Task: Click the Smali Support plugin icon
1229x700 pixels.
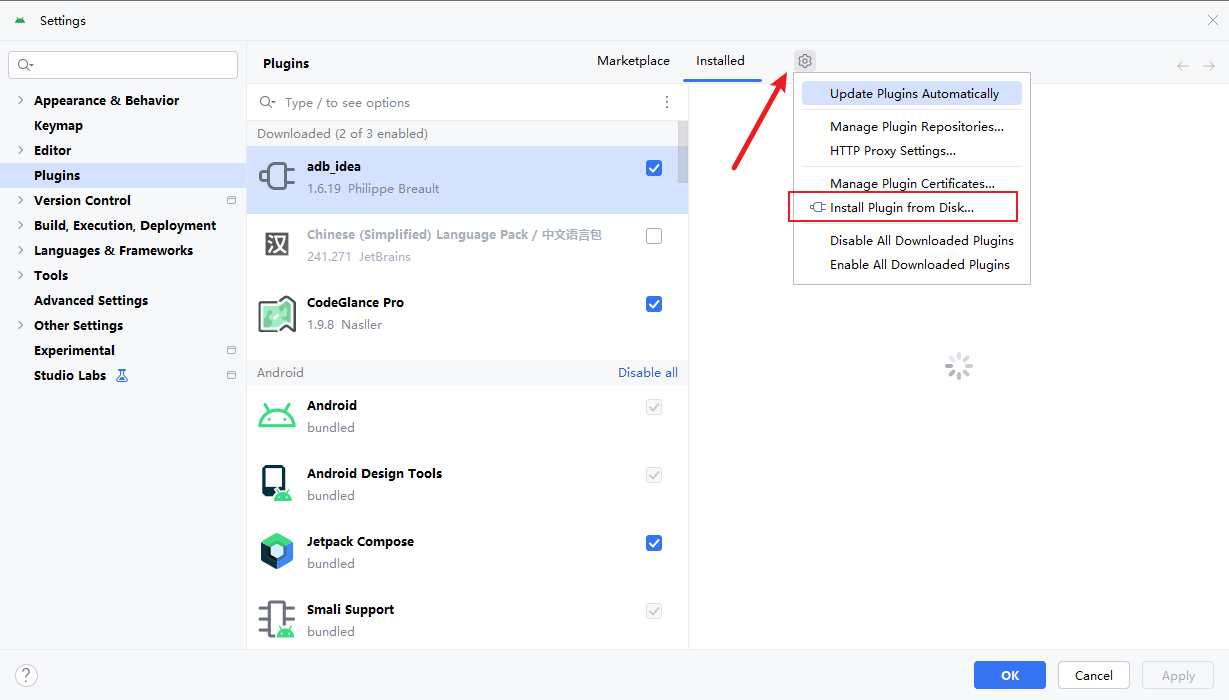Action: tap(277, 620)
